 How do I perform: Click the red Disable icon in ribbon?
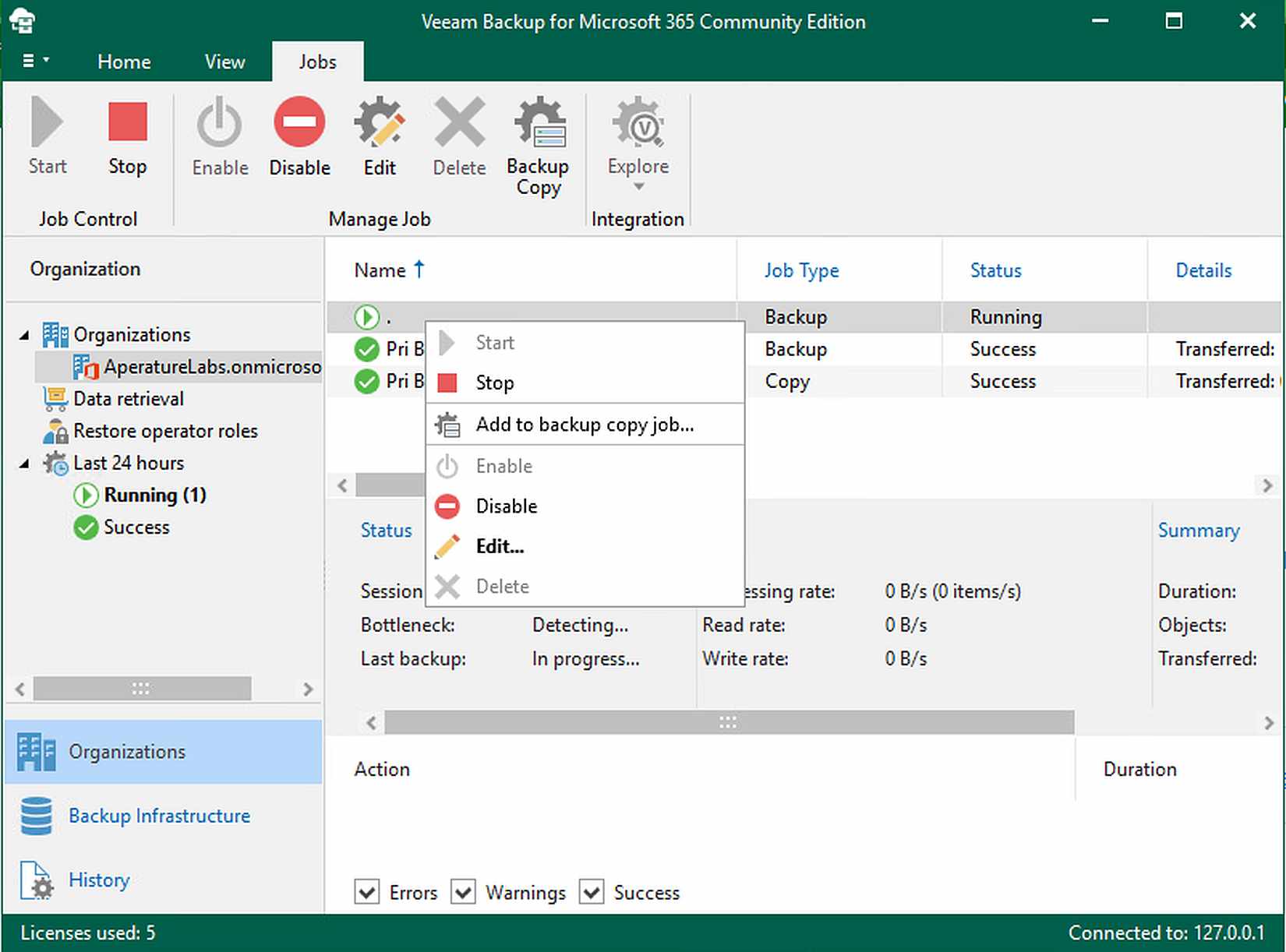coord(299,122)
